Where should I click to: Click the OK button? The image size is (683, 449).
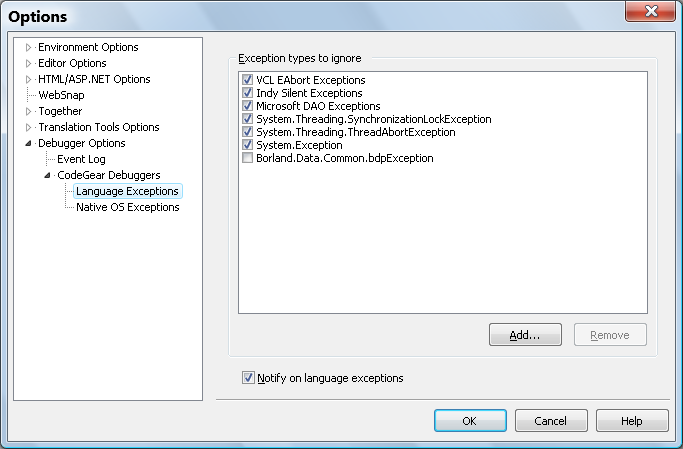click(x=470, y=421)
